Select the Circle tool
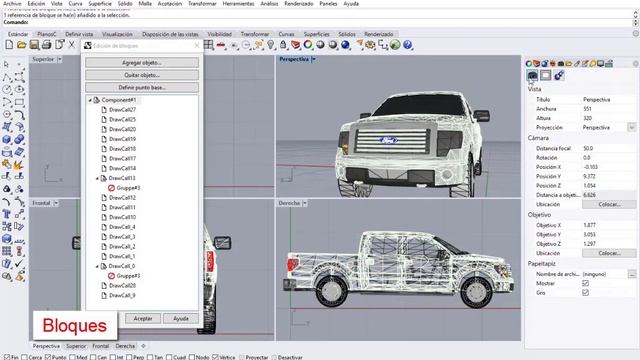The height and width of the screenshot is (360, 640). (x=7, y=89)
